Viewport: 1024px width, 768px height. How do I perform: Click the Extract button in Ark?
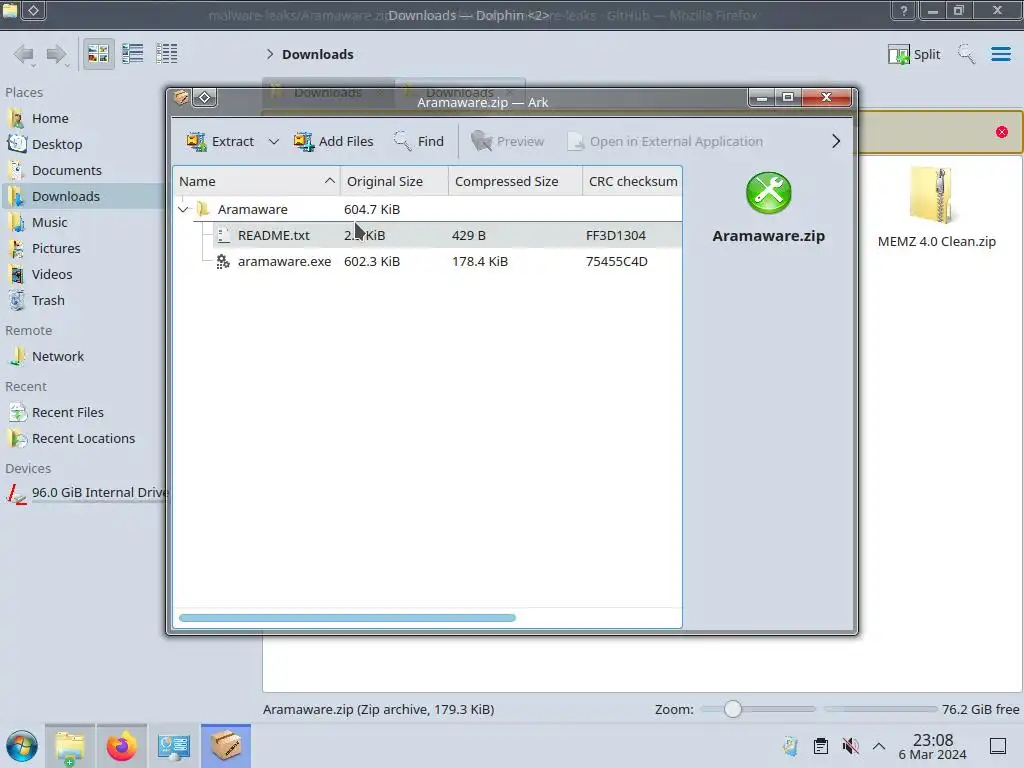tap(221, 141)
